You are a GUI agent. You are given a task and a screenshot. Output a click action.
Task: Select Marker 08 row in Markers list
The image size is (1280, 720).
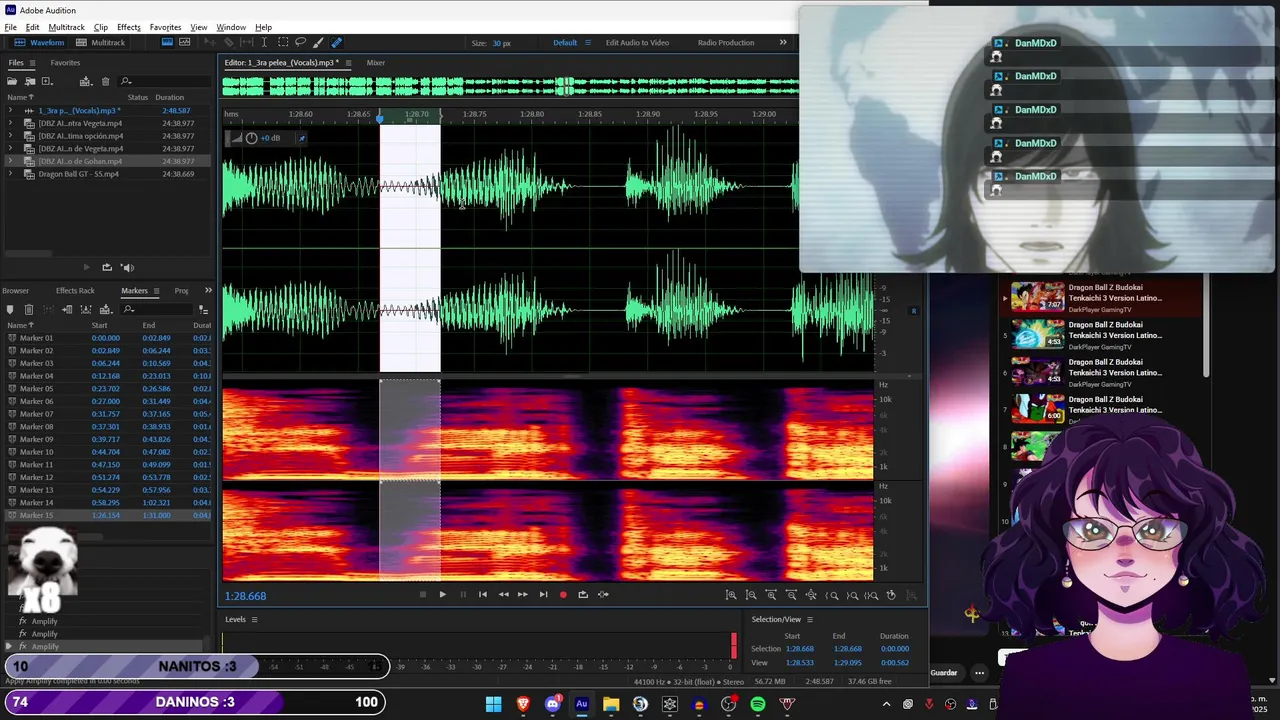coord(108,426)
